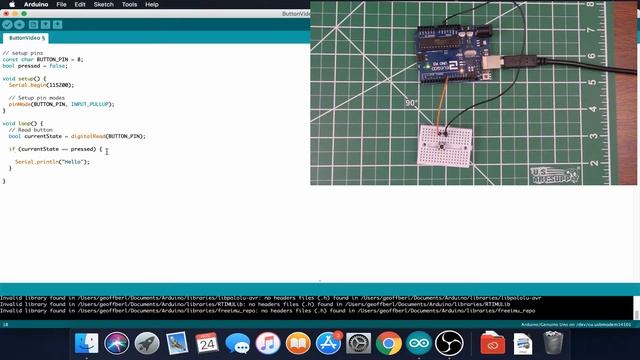Open iBooks from the dock
This screenshot has height=360, width=640.
pos(298,343)
